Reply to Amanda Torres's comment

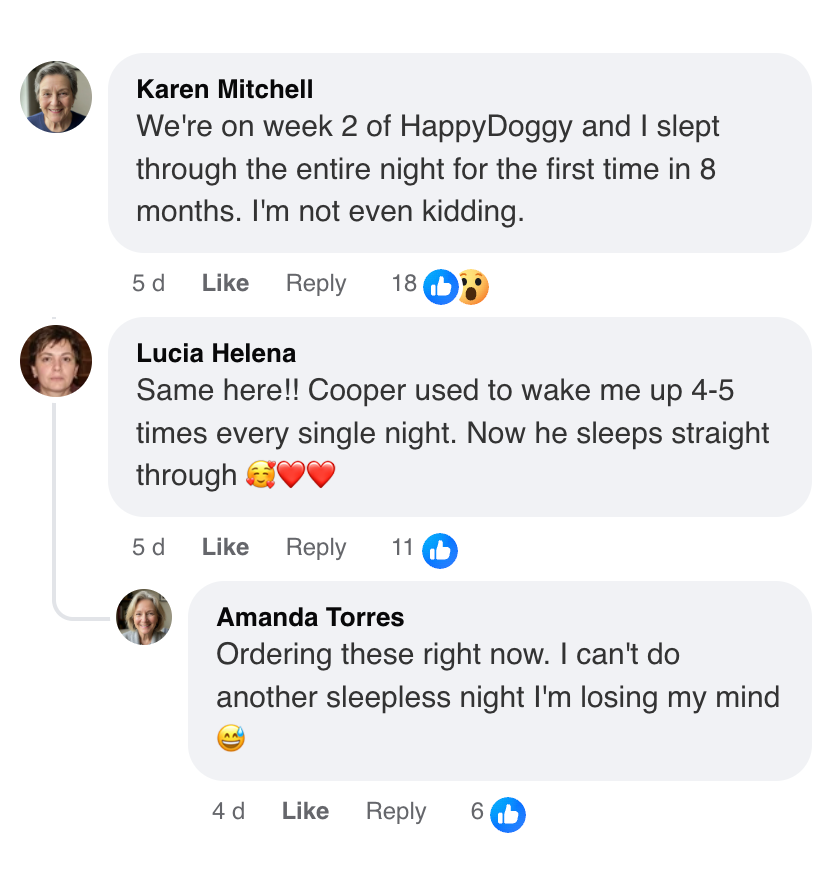[396, 812]
